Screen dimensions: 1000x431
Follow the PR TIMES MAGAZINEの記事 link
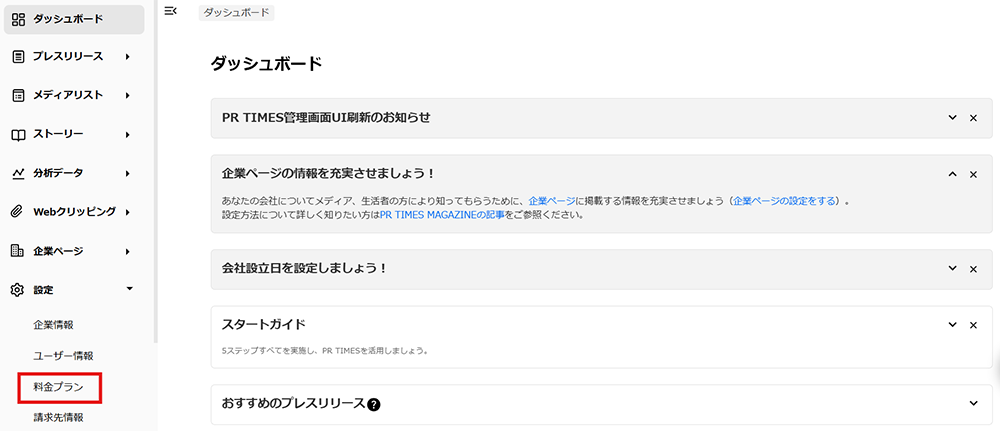[x=442, y=214]
